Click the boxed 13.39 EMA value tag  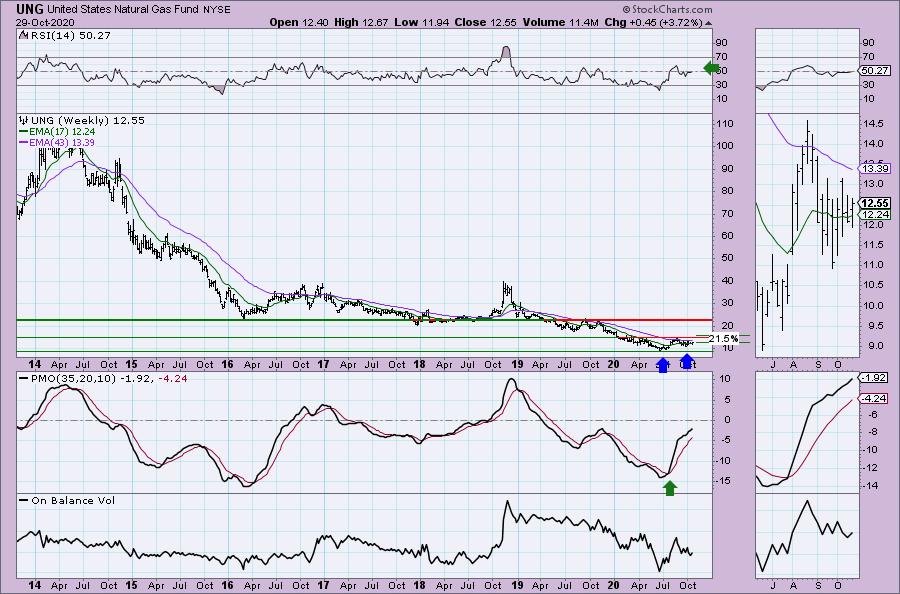tap(875, 169)
